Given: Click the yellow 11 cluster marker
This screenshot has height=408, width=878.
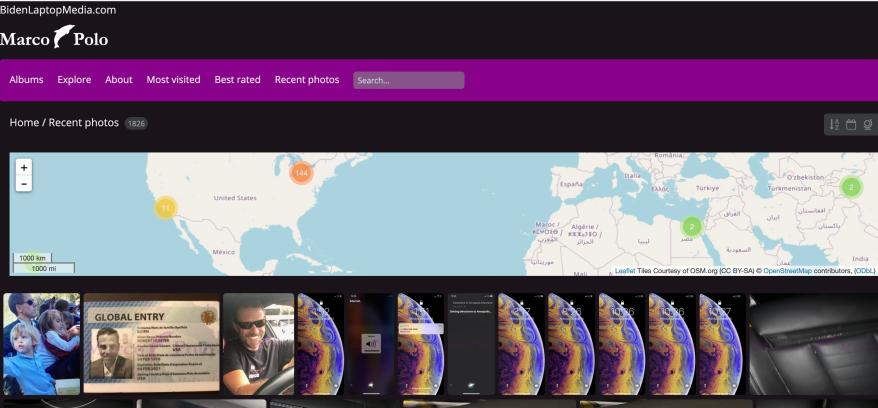Looking at the screenshot, I should coord(166,208).
